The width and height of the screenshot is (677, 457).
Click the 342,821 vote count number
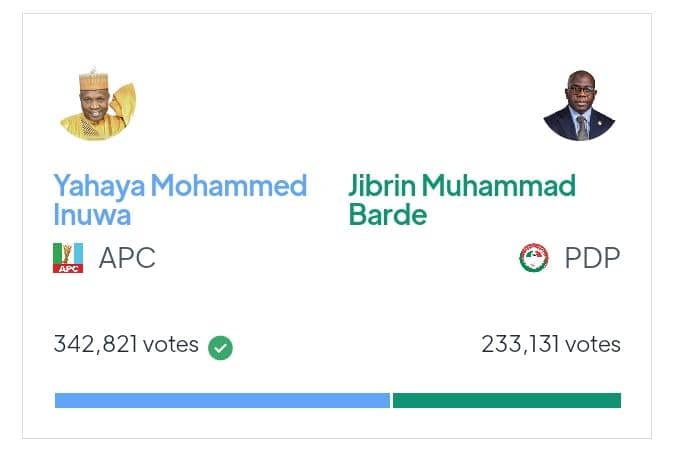click(96, 345)
